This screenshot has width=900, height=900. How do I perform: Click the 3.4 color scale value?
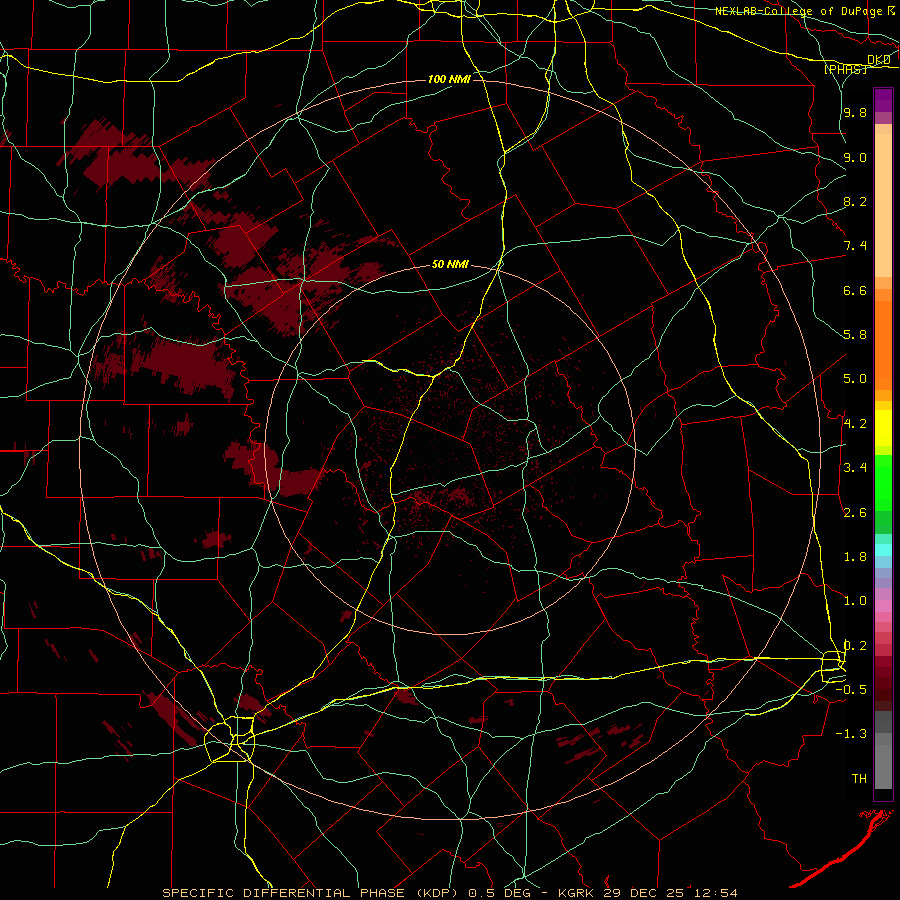855,468
